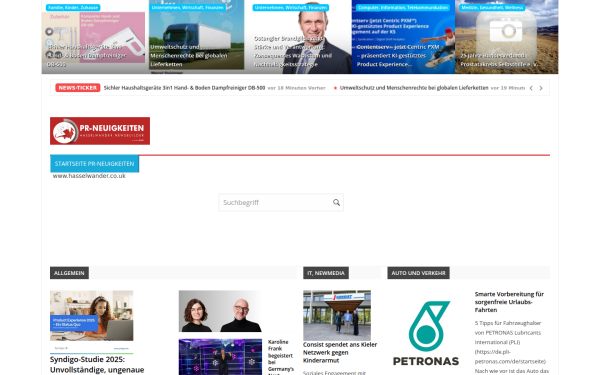Show next news ticker item

(x=541, y=88)
